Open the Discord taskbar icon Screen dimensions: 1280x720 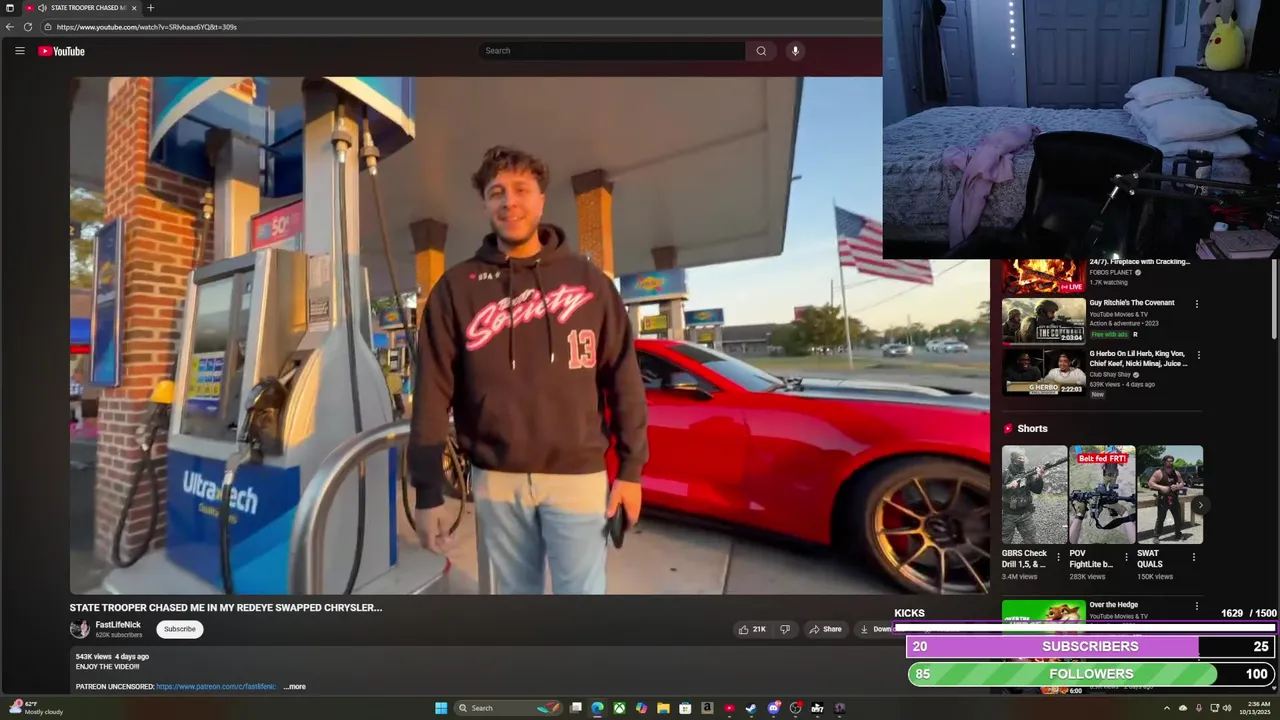[773, 708]
